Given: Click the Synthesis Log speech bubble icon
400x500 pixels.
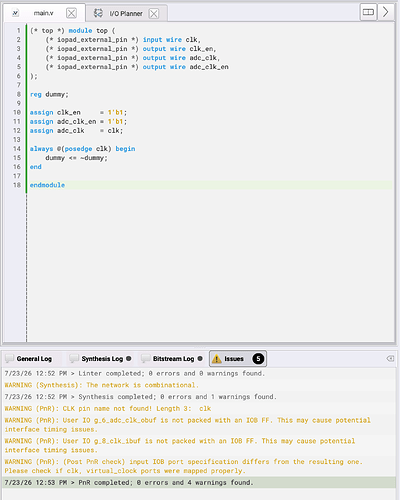Looking at the screenshot, I should [x=74, y=359].
